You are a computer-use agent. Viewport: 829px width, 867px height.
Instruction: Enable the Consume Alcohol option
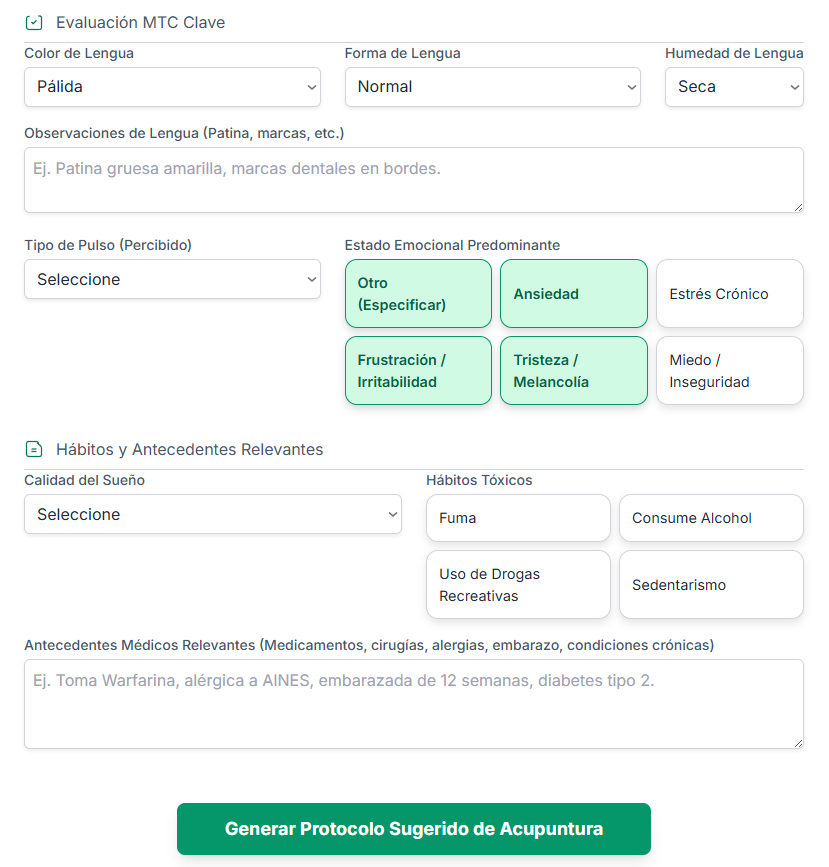point(711,518)
